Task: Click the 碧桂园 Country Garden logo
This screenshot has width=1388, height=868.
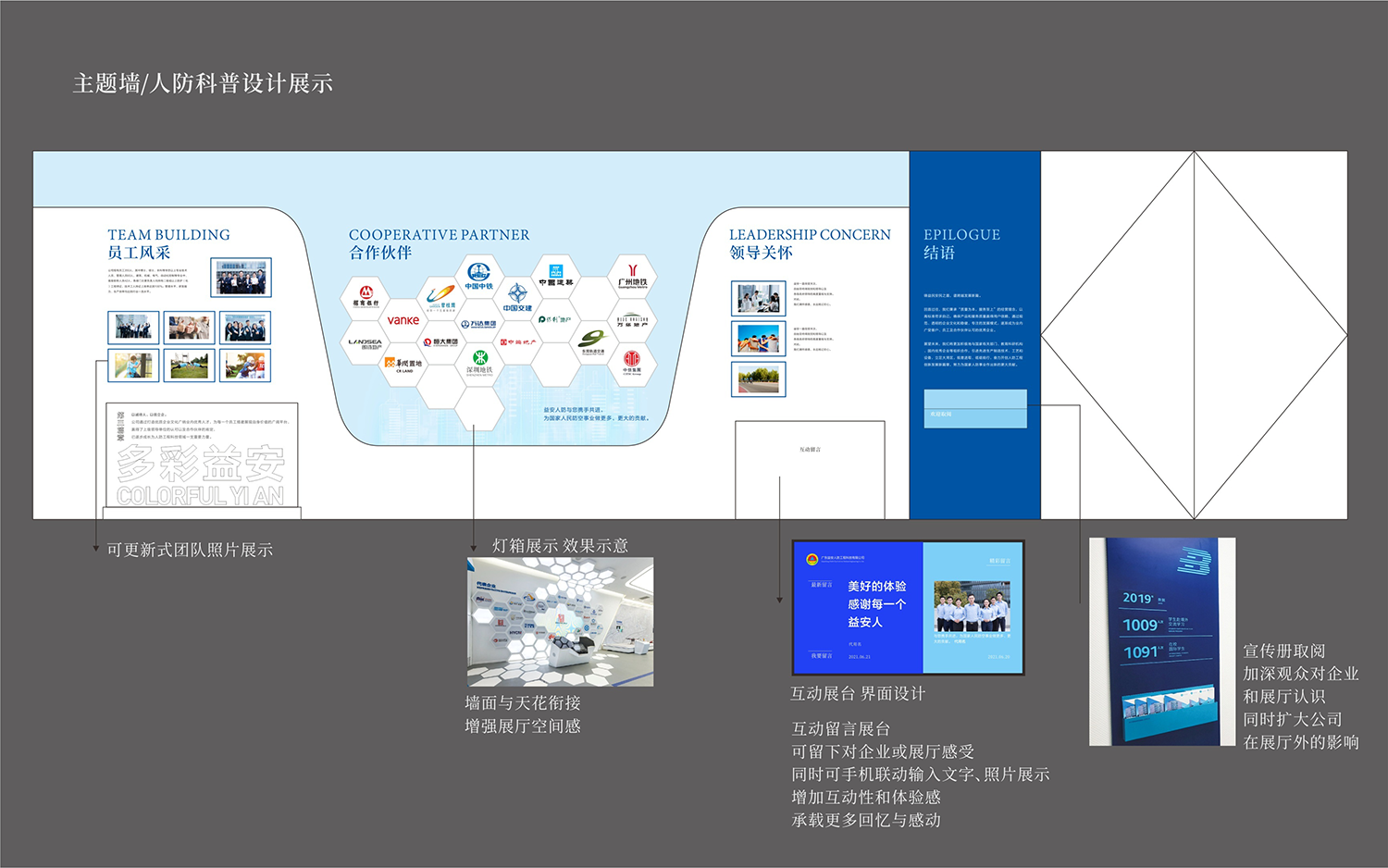Action: point(441,297)
